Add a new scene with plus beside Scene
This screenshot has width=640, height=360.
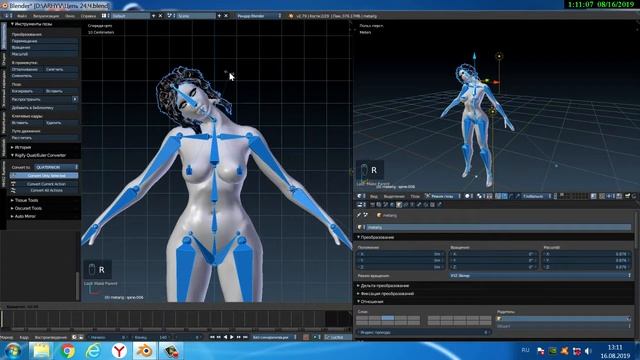point(219,16)
